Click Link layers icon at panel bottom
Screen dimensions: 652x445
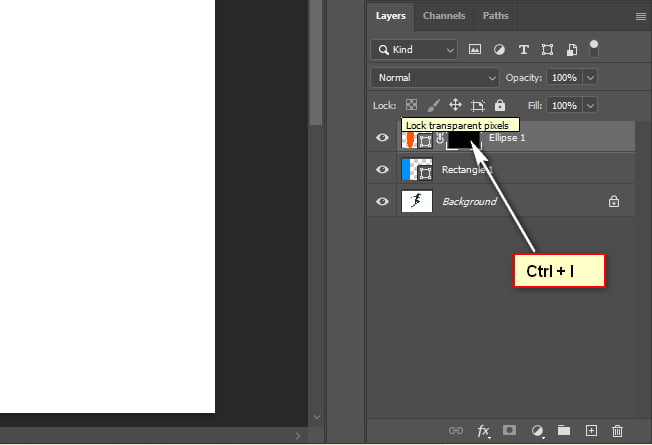456,430
